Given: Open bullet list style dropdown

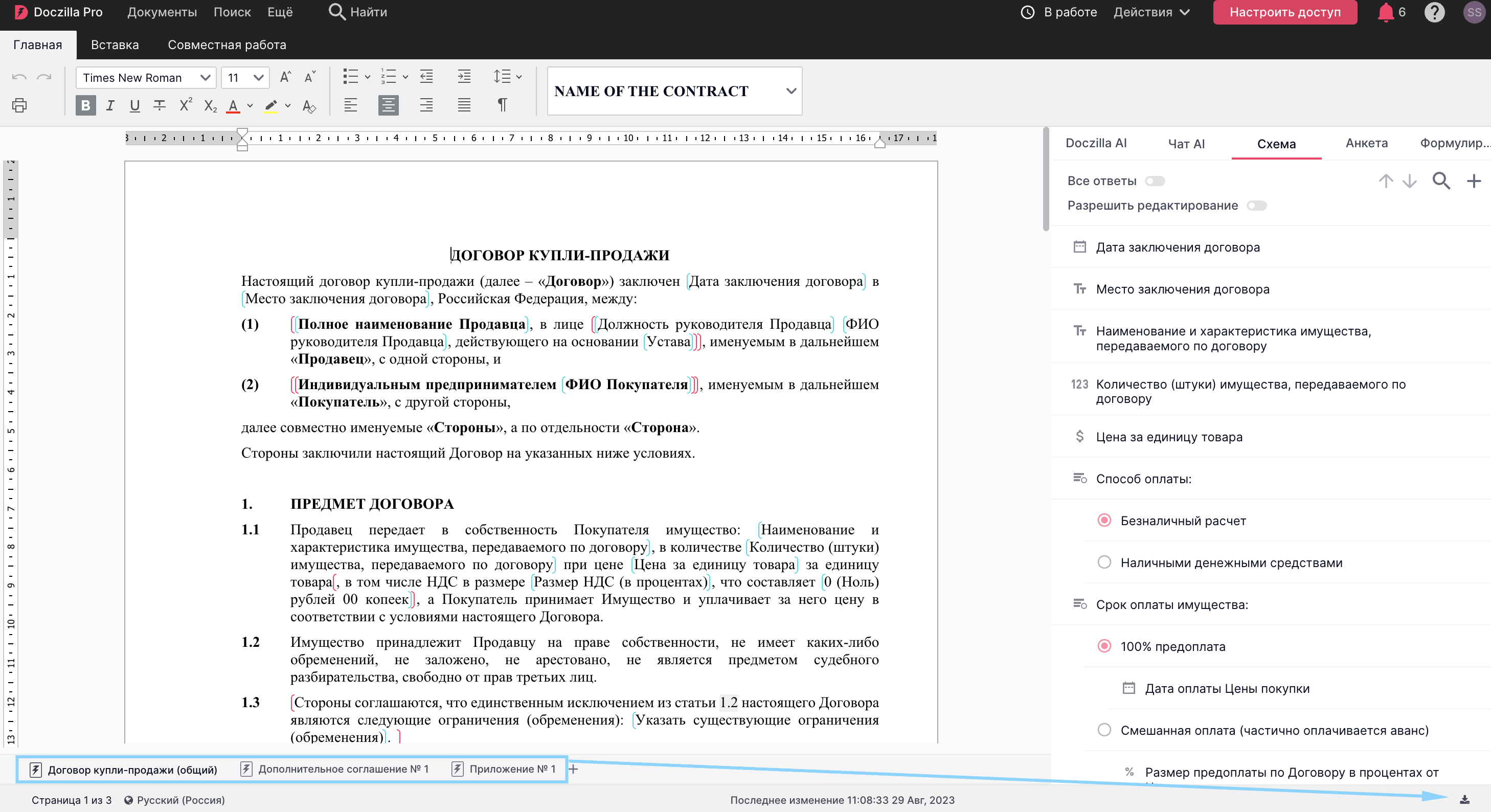Looking at the screenshot, I should (x=367, y=76).
